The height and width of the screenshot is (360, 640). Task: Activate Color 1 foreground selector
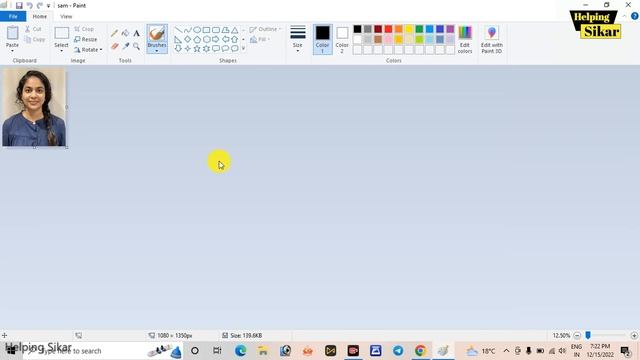tap(322, 39)
